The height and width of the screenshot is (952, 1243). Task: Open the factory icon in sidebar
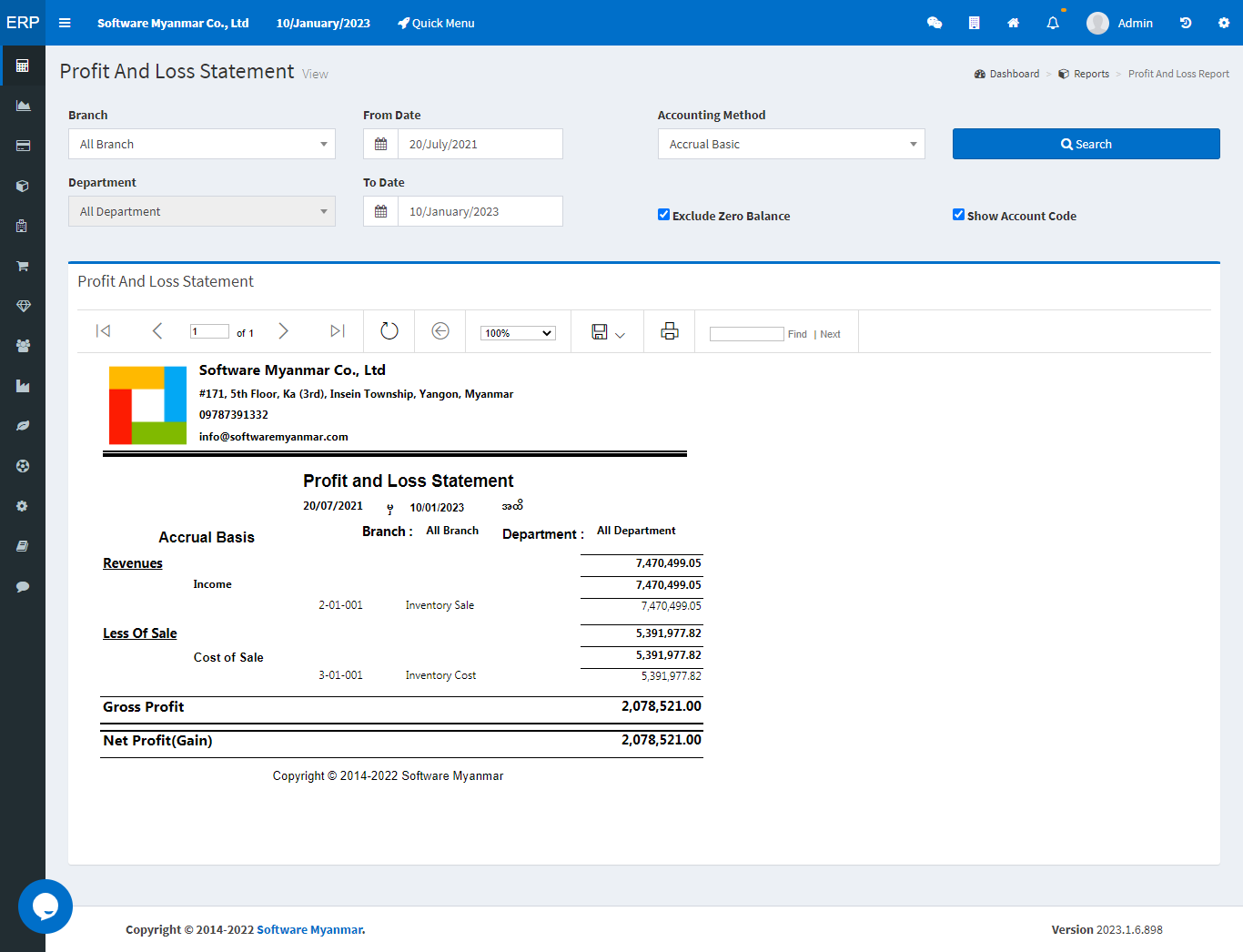point(23,386)
